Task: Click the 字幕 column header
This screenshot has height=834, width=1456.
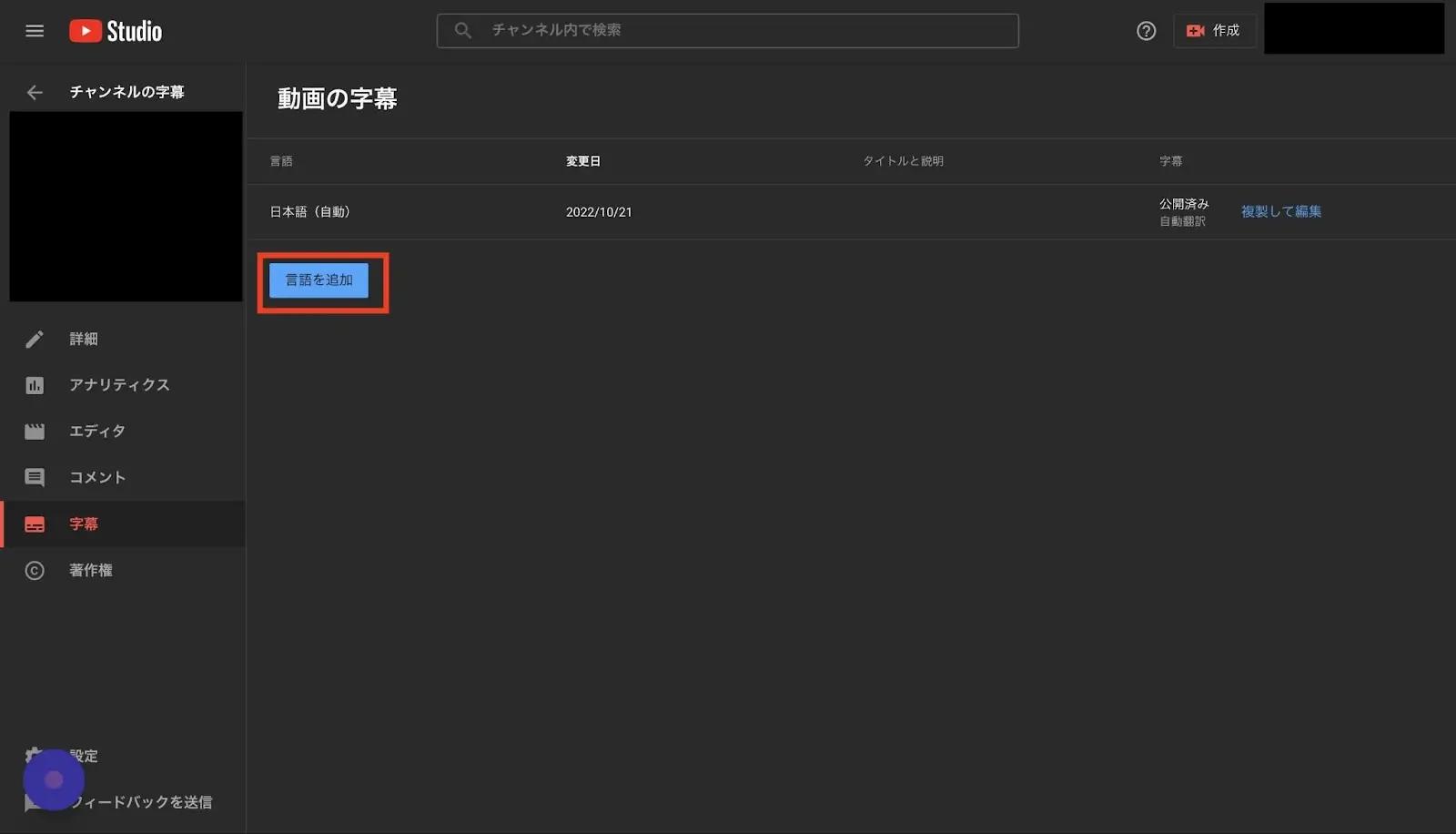Action: [1171, 161]
